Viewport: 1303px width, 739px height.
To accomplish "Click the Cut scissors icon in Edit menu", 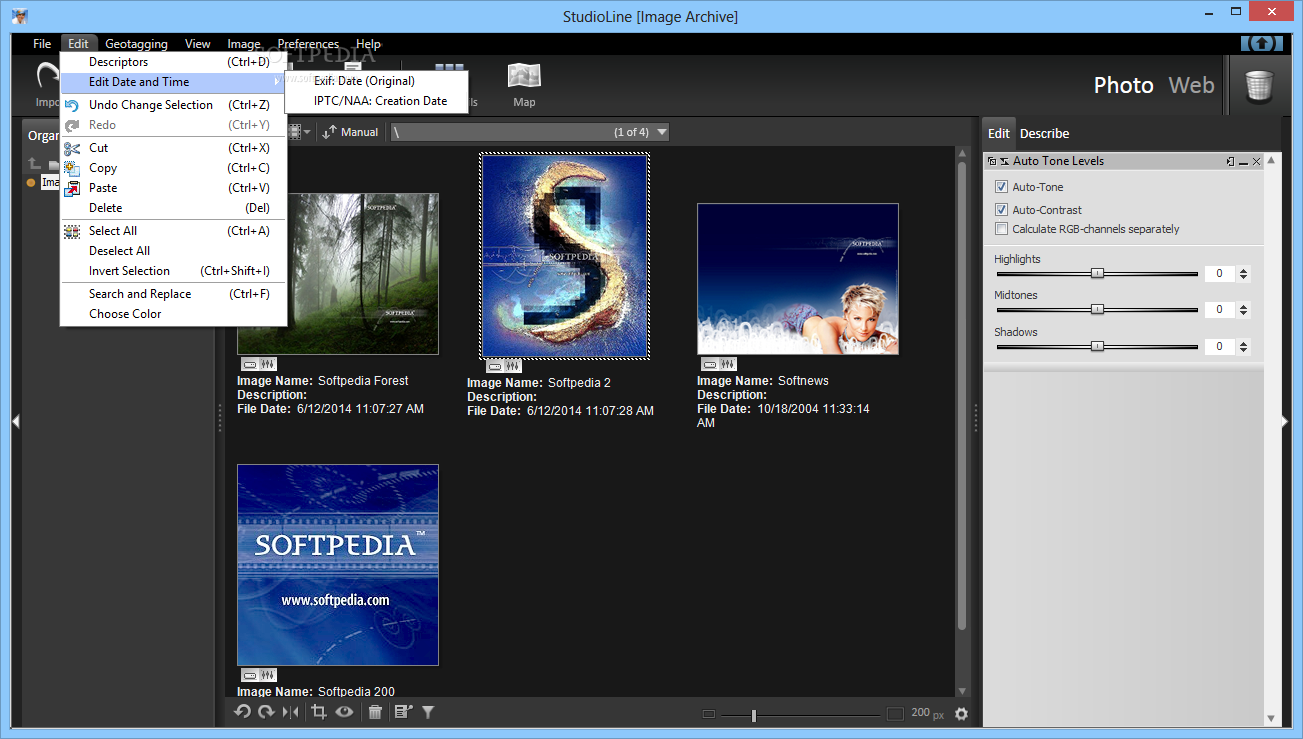I will click(x=71, y=148).
